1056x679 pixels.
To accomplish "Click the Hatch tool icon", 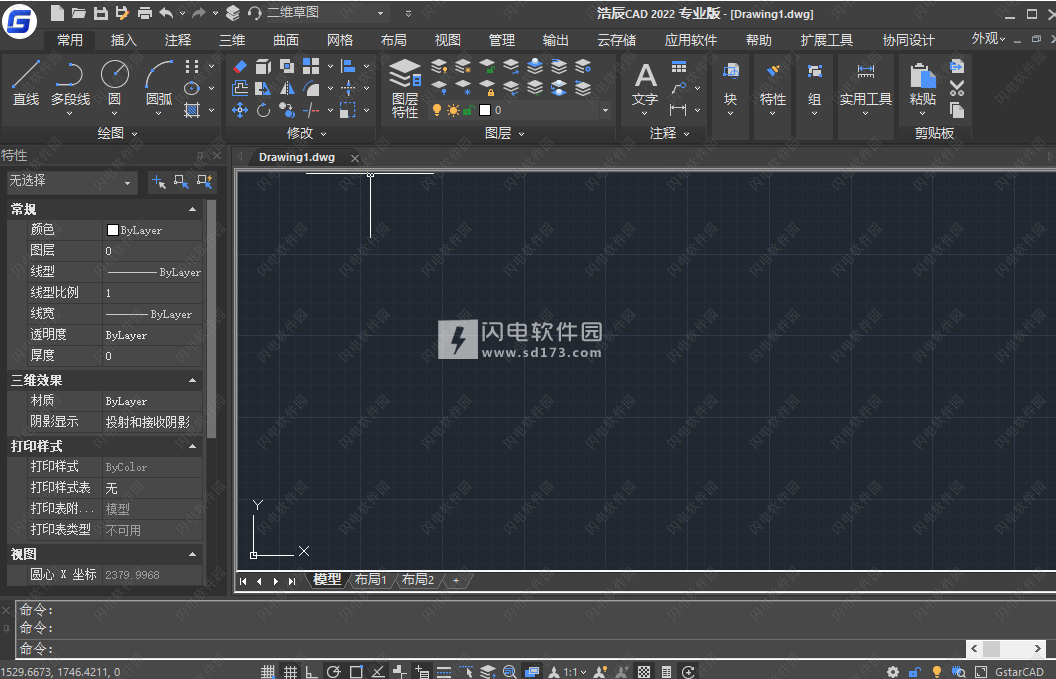I will [192, 110].
